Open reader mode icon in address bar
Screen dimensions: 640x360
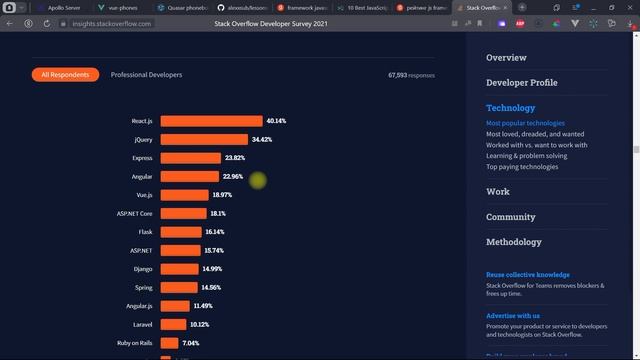coord(455,24)
